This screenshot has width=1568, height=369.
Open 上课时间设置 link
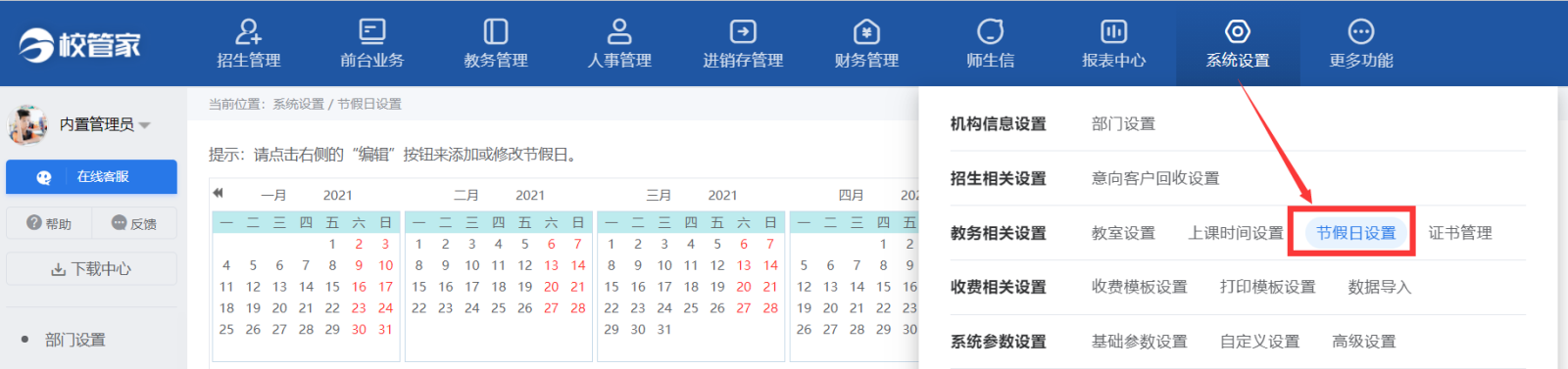point(1236,233)
